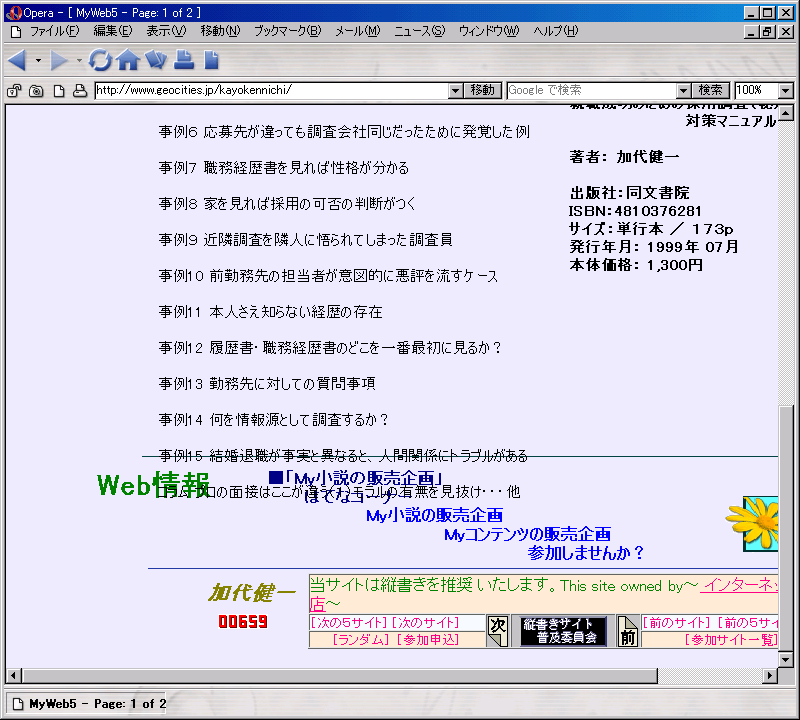
Task: Click the [次の5サイト] webring link
Action: click(349, 623)
